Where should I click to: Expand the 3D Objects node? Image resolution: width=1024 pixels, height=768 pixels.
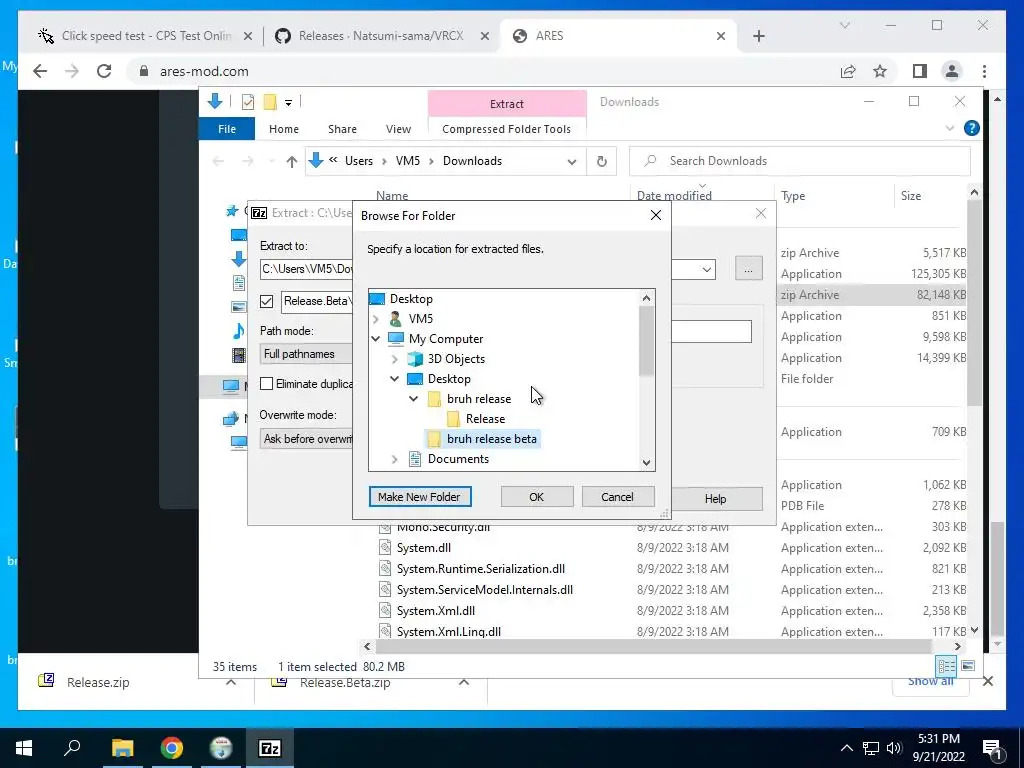394,359
